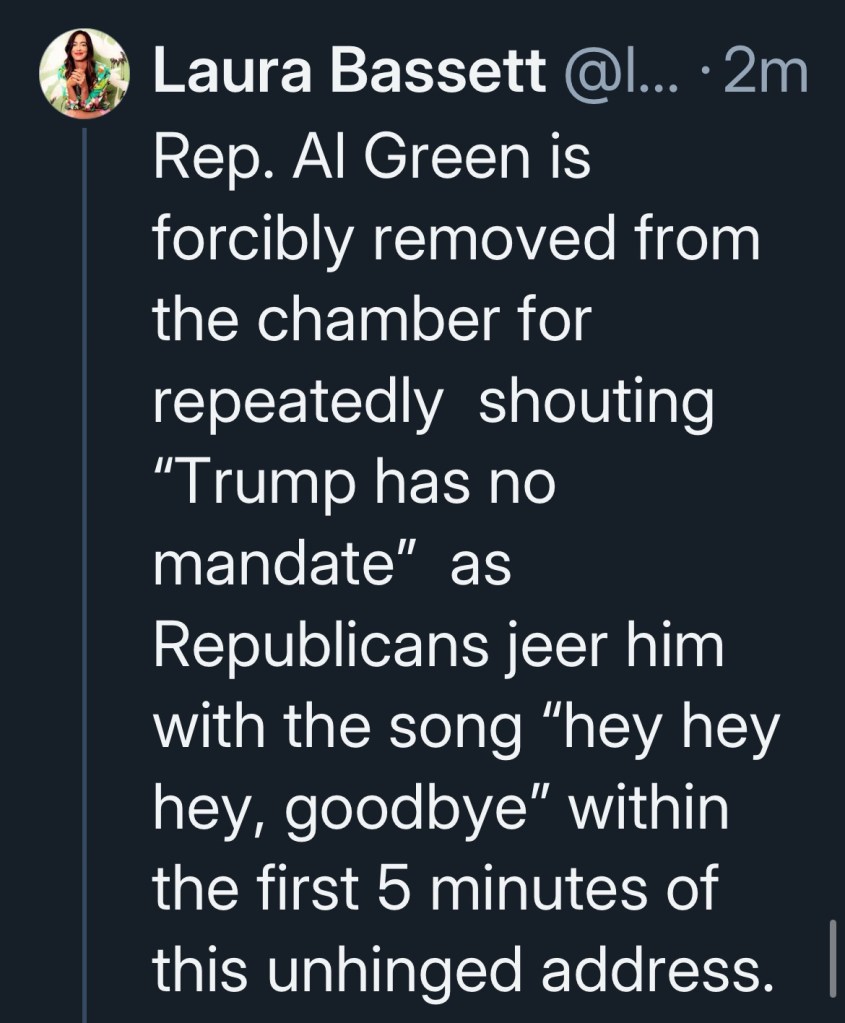Click the "Rep. Al Green is" text line
The image size is (845, 1023).
(370, 159)
